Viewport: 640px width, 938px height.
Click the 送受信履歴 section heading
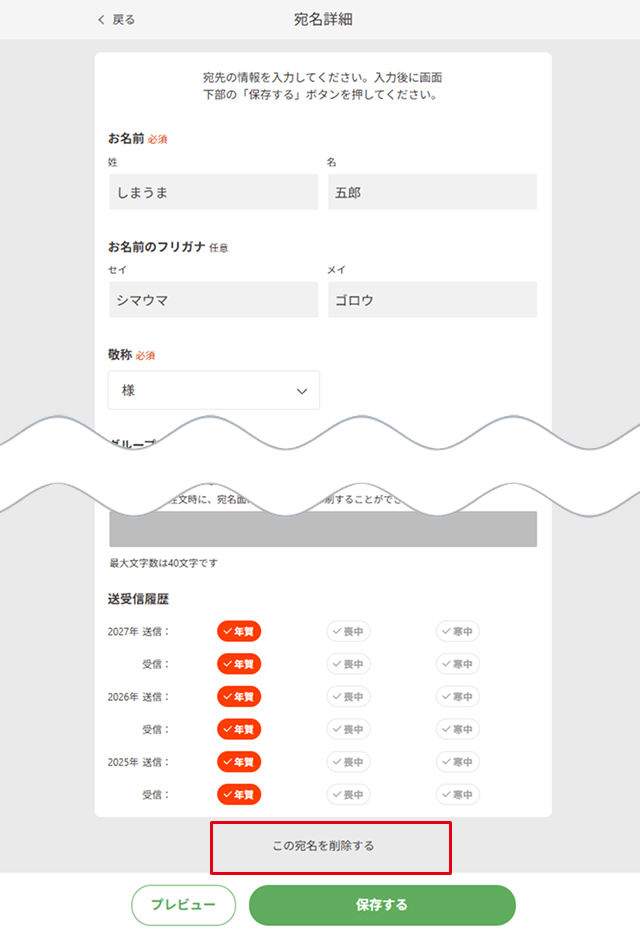[138, 599]
